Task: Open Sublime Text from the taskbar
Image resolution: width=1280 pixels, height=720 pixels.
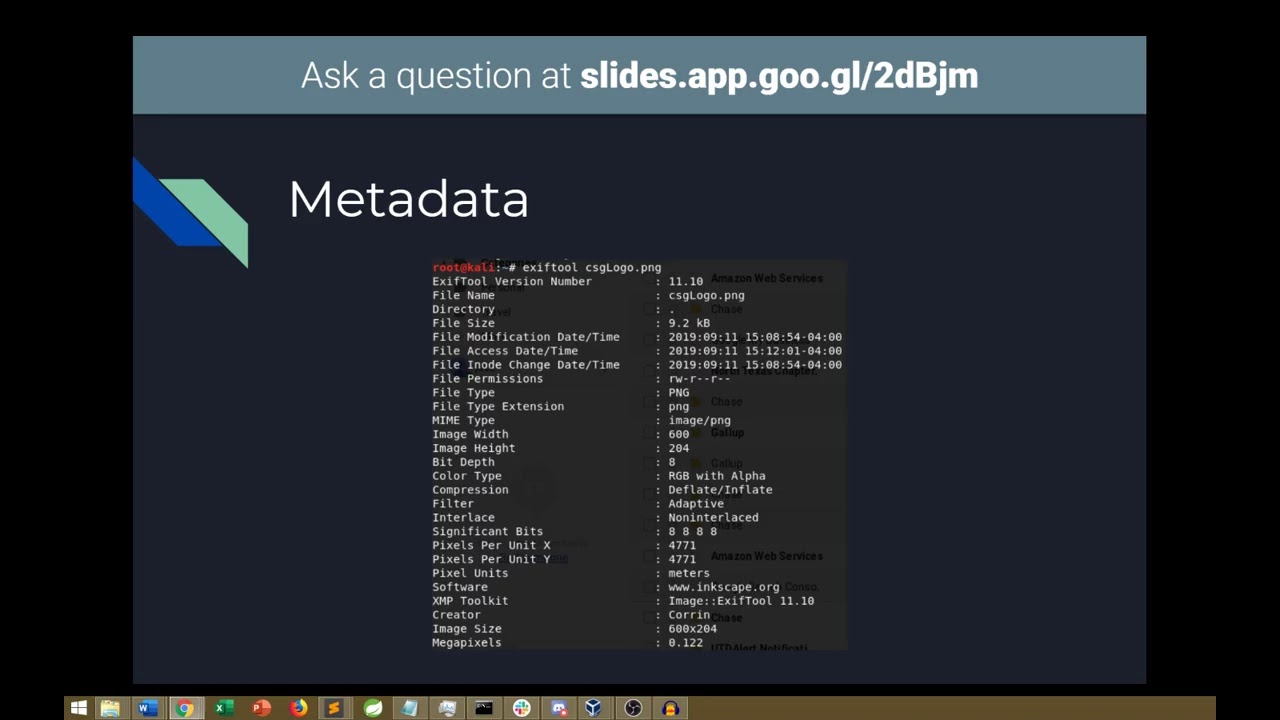Action: point(334,708)
